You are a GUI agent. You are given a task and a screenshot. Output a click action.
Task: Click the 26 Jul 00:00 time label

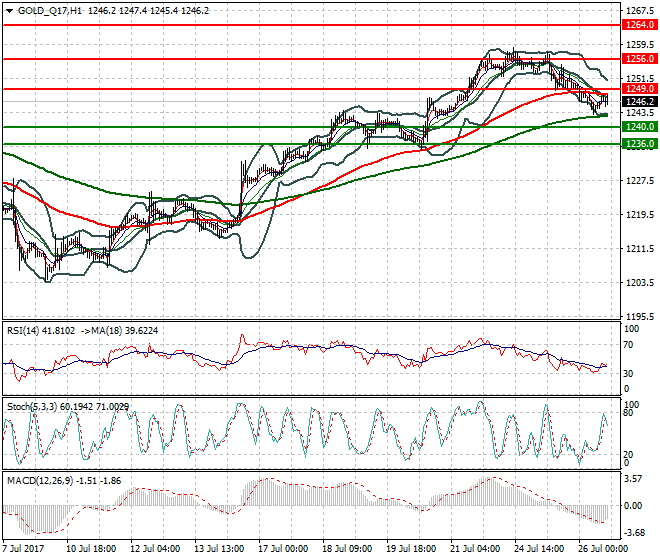coord(603,549)
